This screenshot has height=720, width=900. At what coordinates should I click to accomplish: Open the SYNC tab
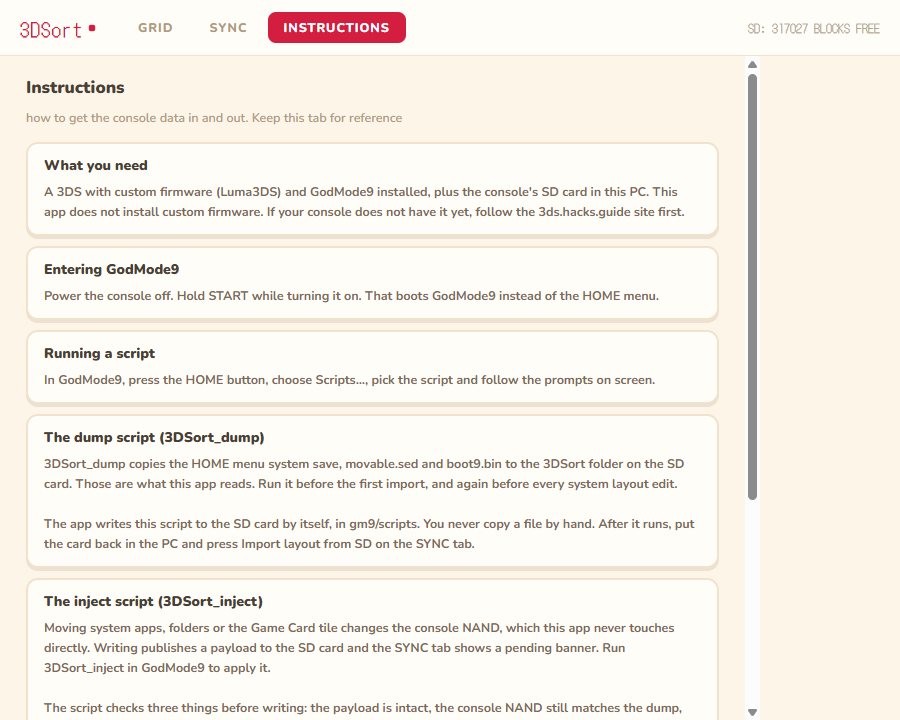228,28
